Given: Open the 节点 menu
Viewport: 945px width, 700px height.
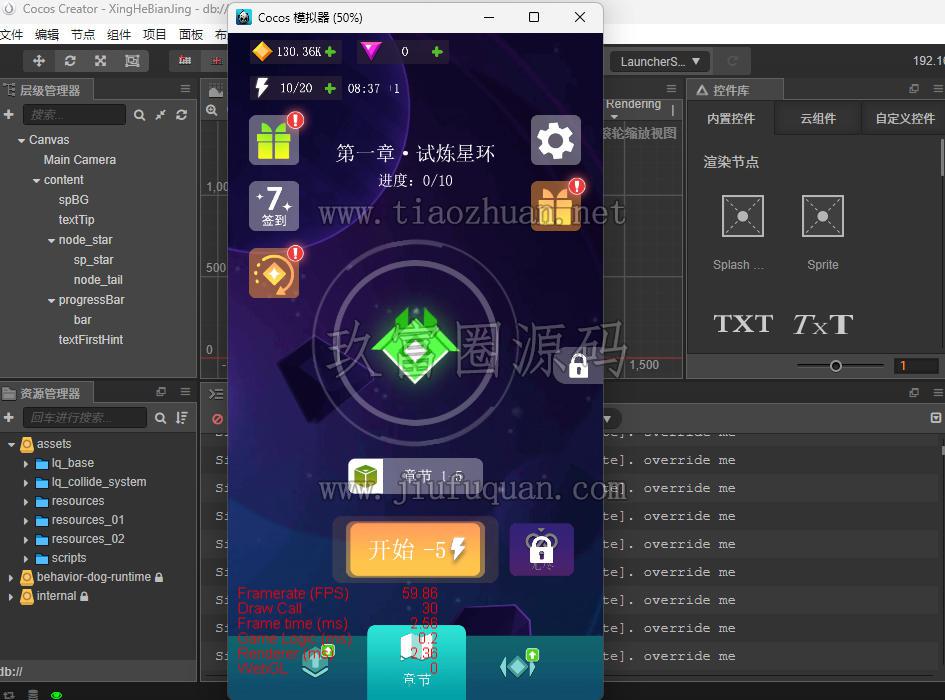Looking at the screenshot, I should (83, 34).
